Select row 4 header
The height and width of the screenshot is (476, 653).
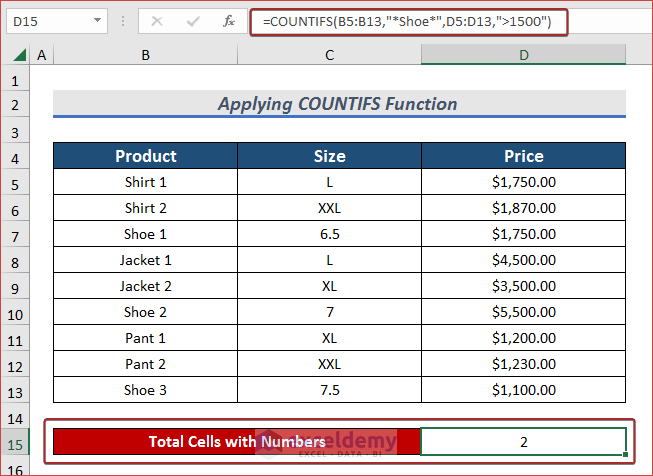(16, 157)
